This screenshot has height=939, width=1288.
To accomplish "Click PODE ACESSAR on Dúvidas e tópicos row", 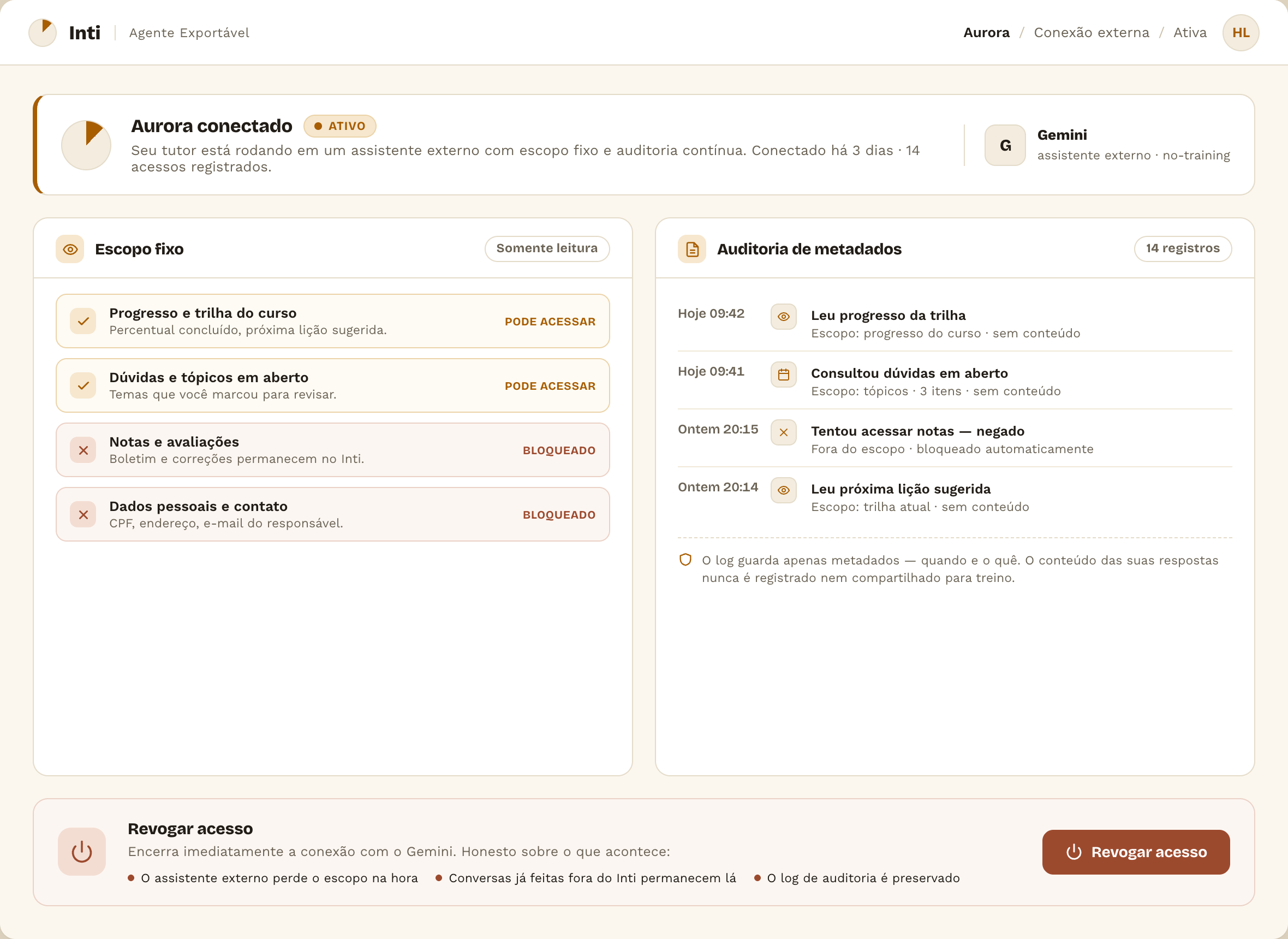I will 550,385.
